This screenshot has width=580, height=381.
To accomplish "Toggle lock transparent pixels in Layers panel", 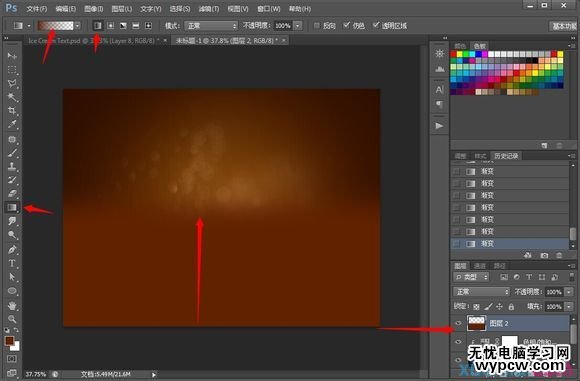I will [x=476, y=307].
